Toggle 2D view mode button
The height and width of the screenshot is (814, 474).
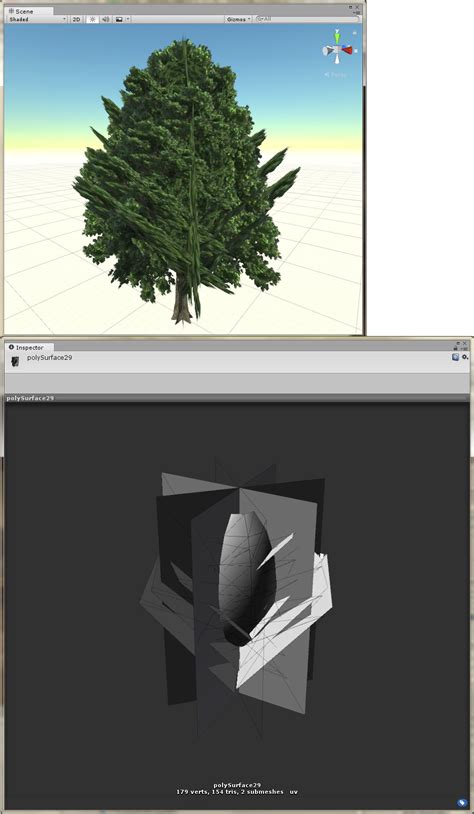click(x=76, y=19)
